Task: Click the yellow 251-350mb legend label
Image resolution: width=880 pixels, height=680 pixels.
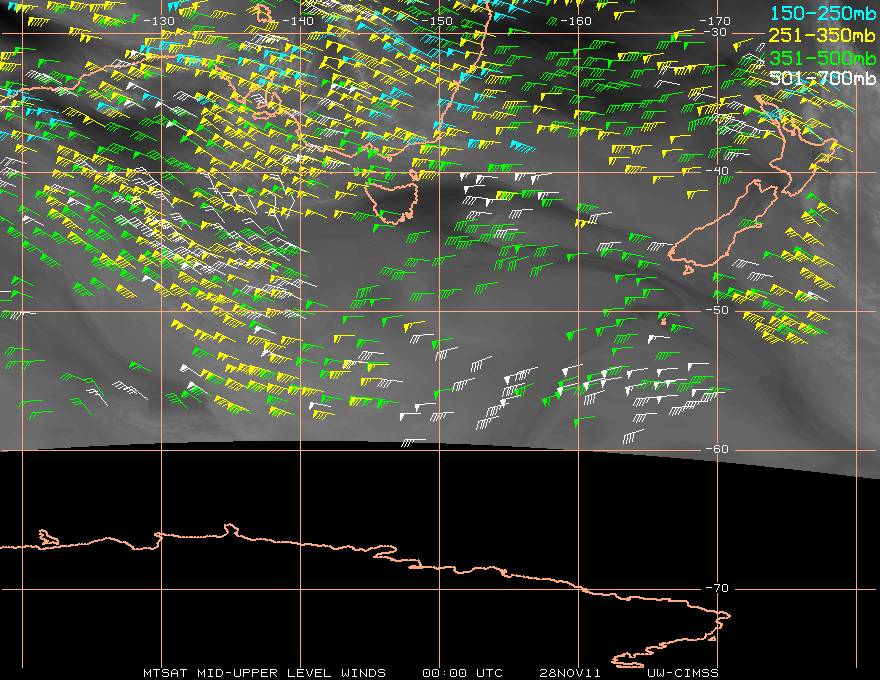Action: pos(823,35)
